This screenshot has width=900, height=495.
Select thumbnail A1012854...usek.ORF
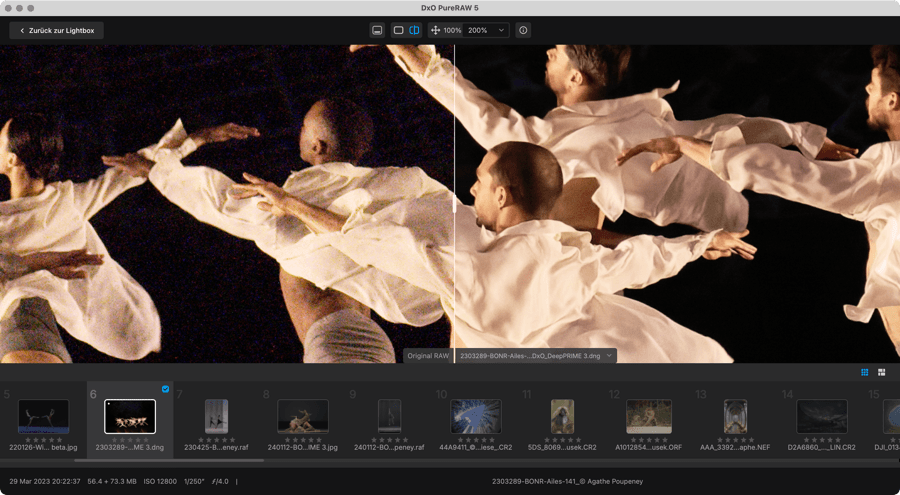[x=649, y=416]
